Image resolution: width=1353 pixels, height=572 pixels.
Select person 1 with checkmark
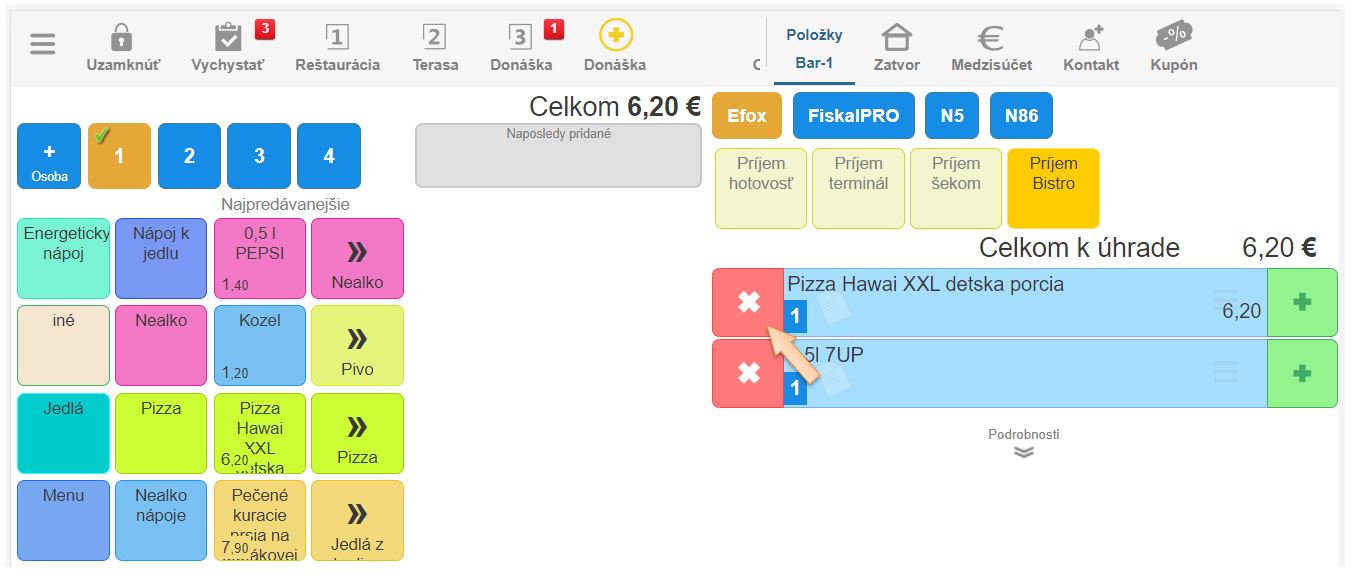tap(119, 156)
